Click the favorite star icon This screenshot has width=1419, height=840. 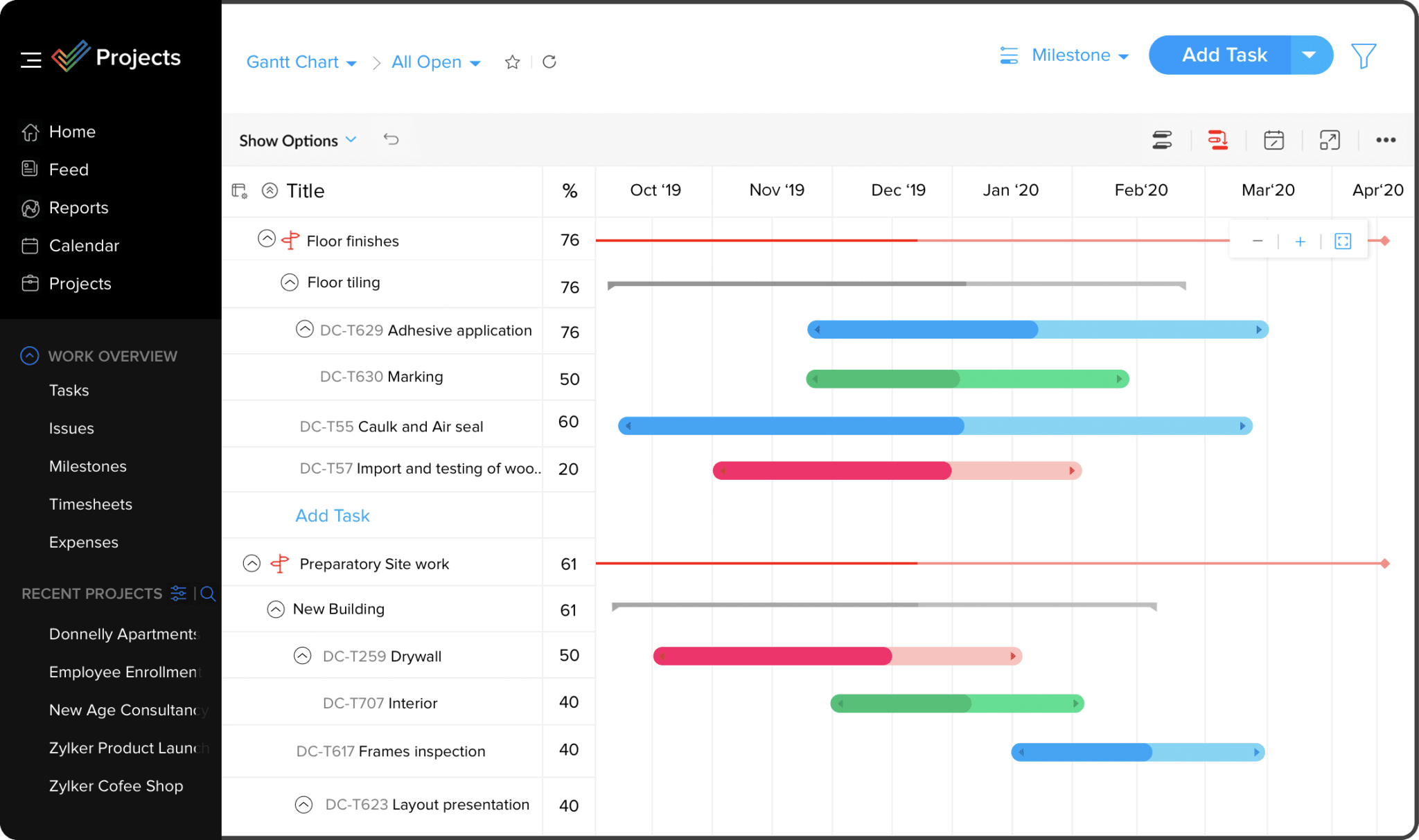point(512,62)
